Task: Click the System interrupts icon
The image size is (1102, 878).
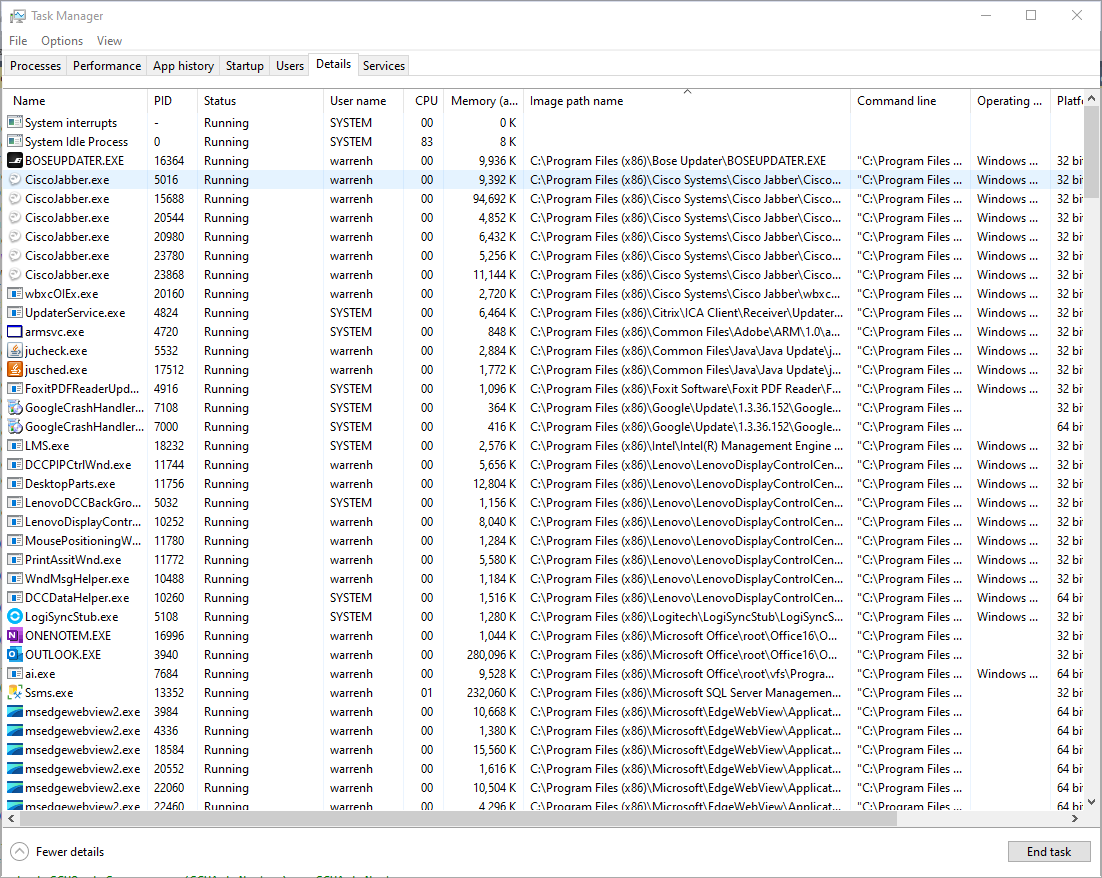Action: (15, 122)
